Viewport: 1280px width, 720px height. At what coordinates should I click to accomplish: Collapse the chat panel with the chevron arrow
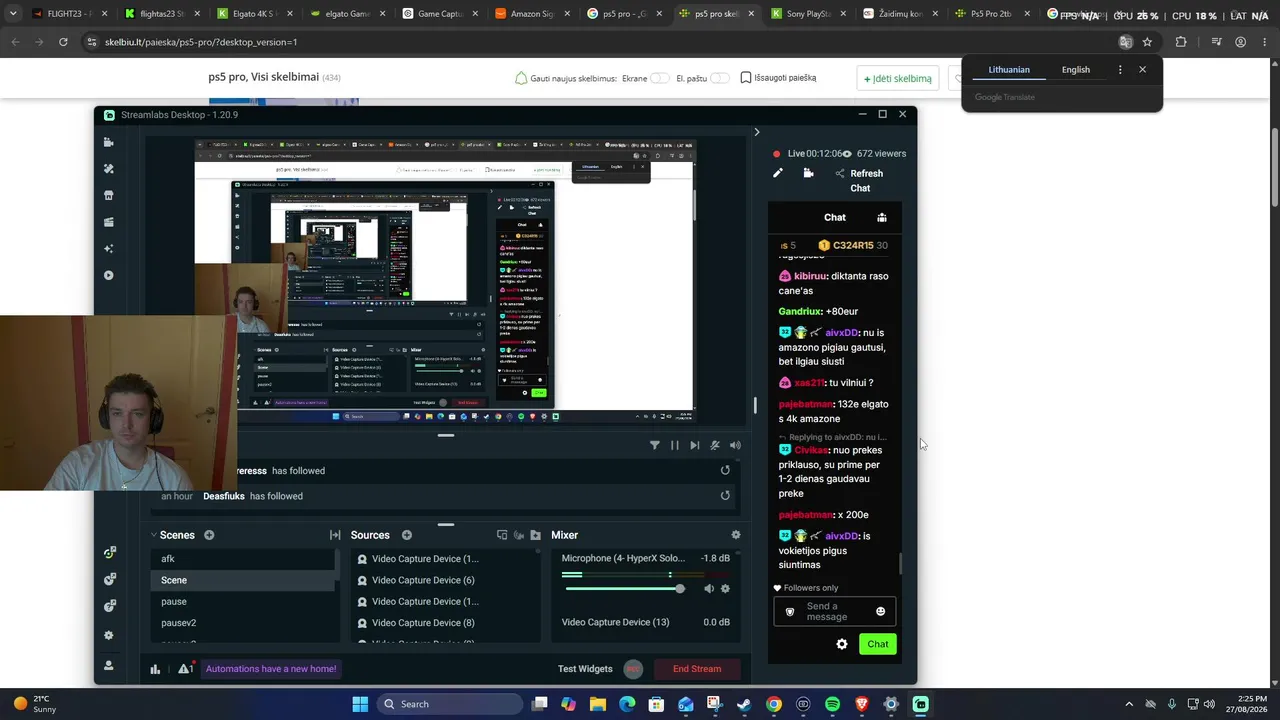coord(756,132)
